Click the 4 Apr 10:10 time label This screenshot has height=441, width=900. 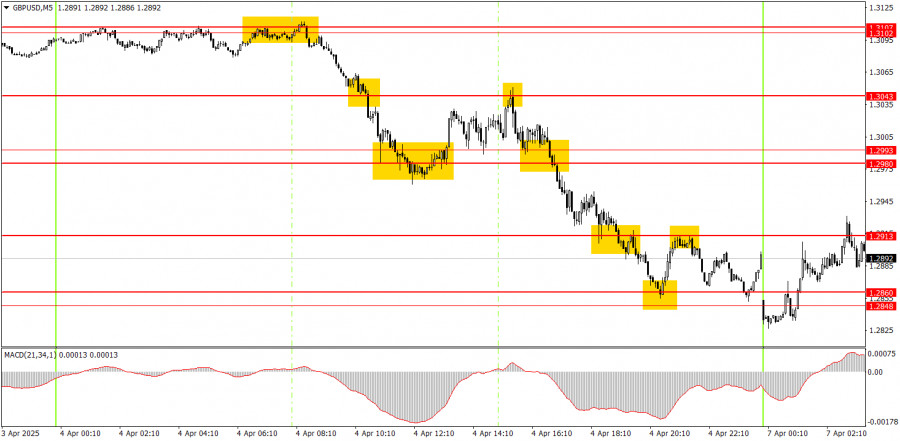coord(377,434)
